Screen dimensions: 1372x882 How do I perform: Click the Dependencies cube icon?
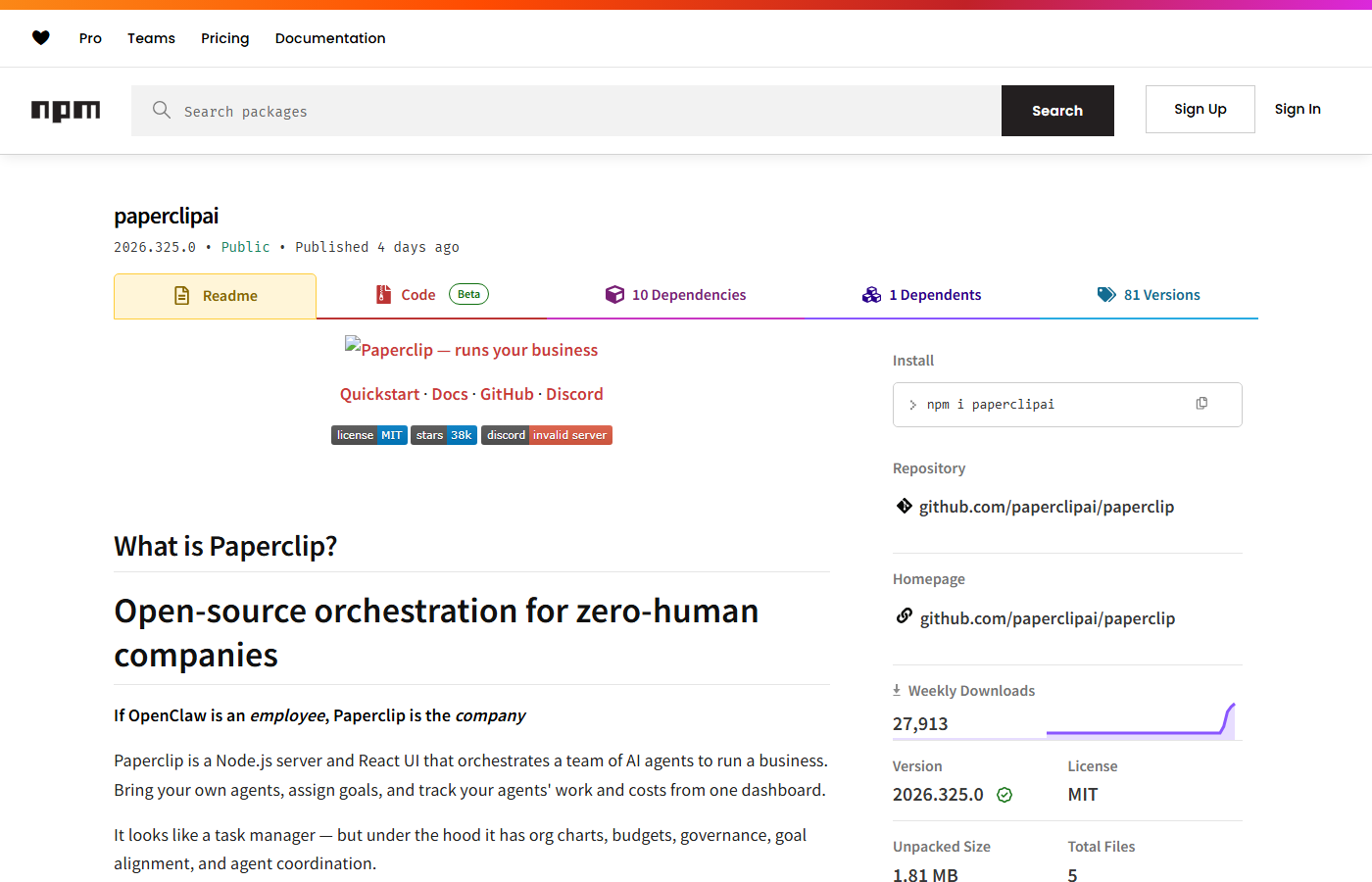pyautogui.click(x=614, y=294)
